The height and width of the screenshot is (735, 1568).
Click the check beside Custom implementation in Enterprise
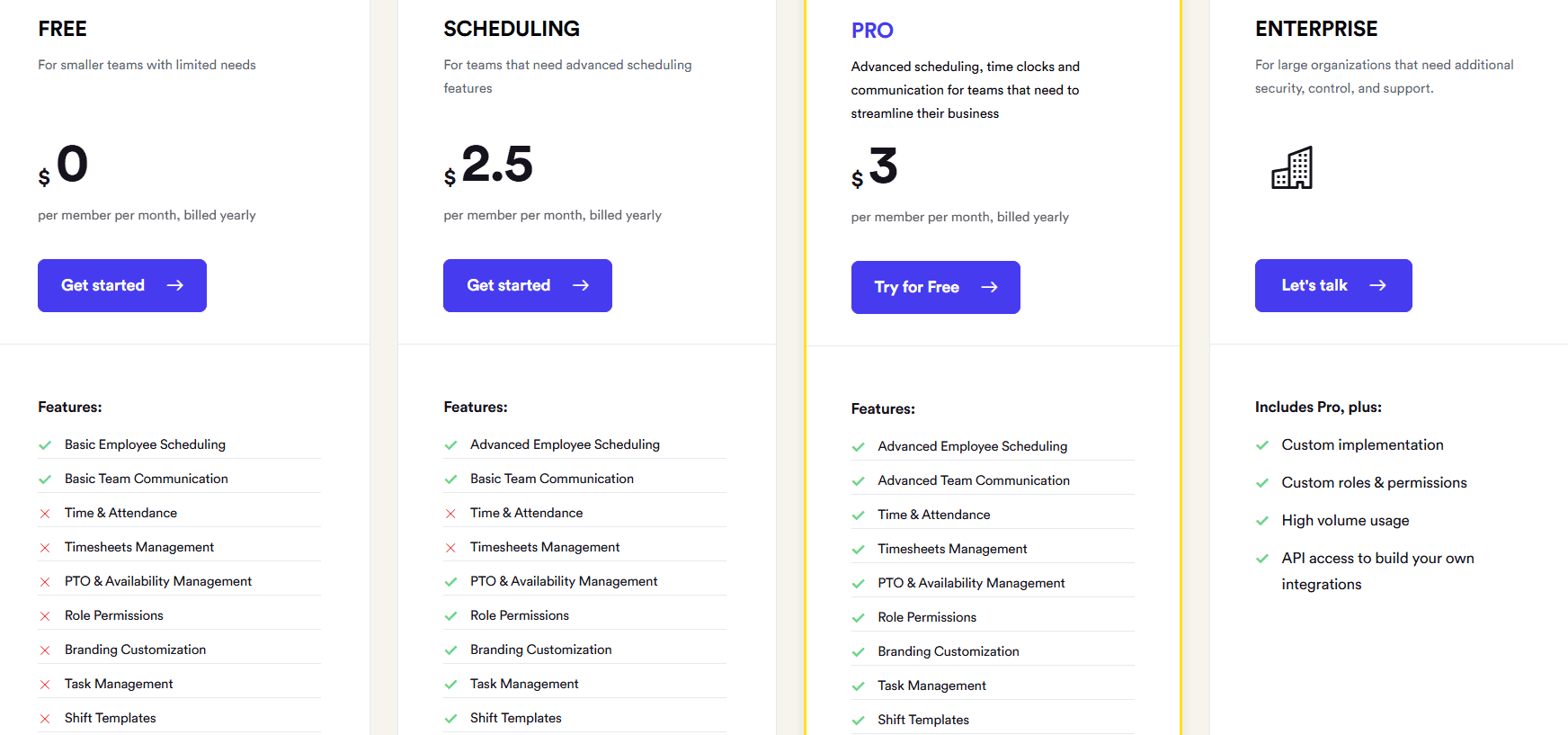[1263, 444]
